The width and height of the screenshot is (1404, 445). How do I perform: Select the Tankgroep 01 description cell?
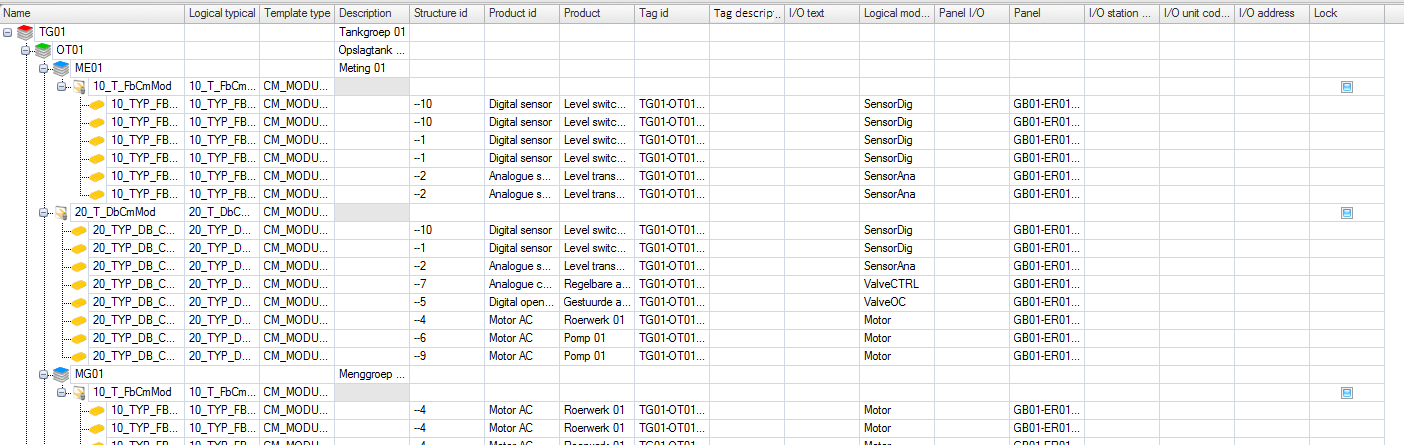(x=371, y=32)
